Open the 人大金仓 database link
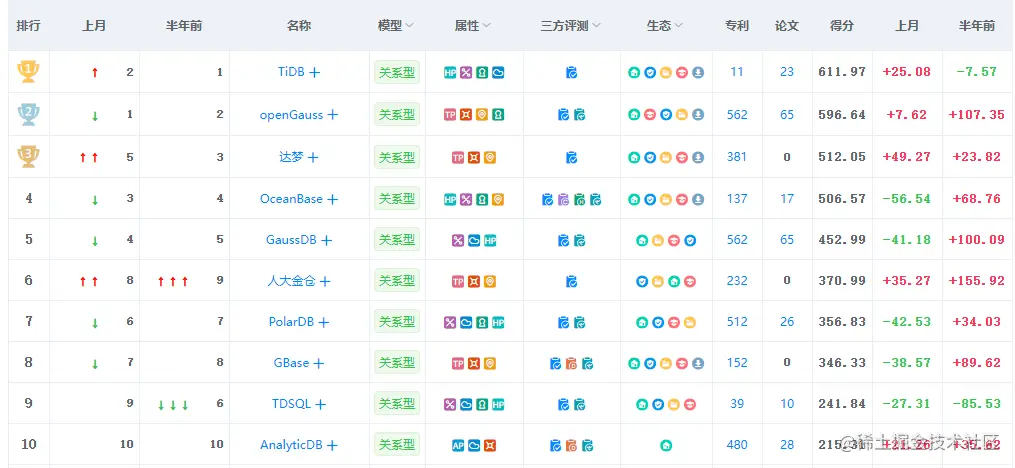Viewport: 1015px width, 468px height. click(291, 281)
